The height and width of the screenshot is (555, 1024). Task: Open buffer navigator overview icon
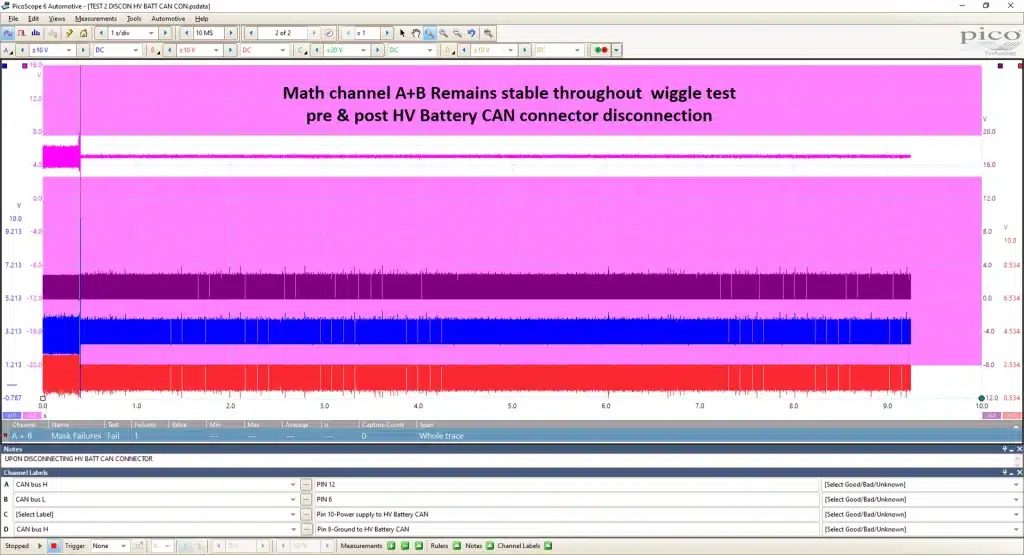329,33
